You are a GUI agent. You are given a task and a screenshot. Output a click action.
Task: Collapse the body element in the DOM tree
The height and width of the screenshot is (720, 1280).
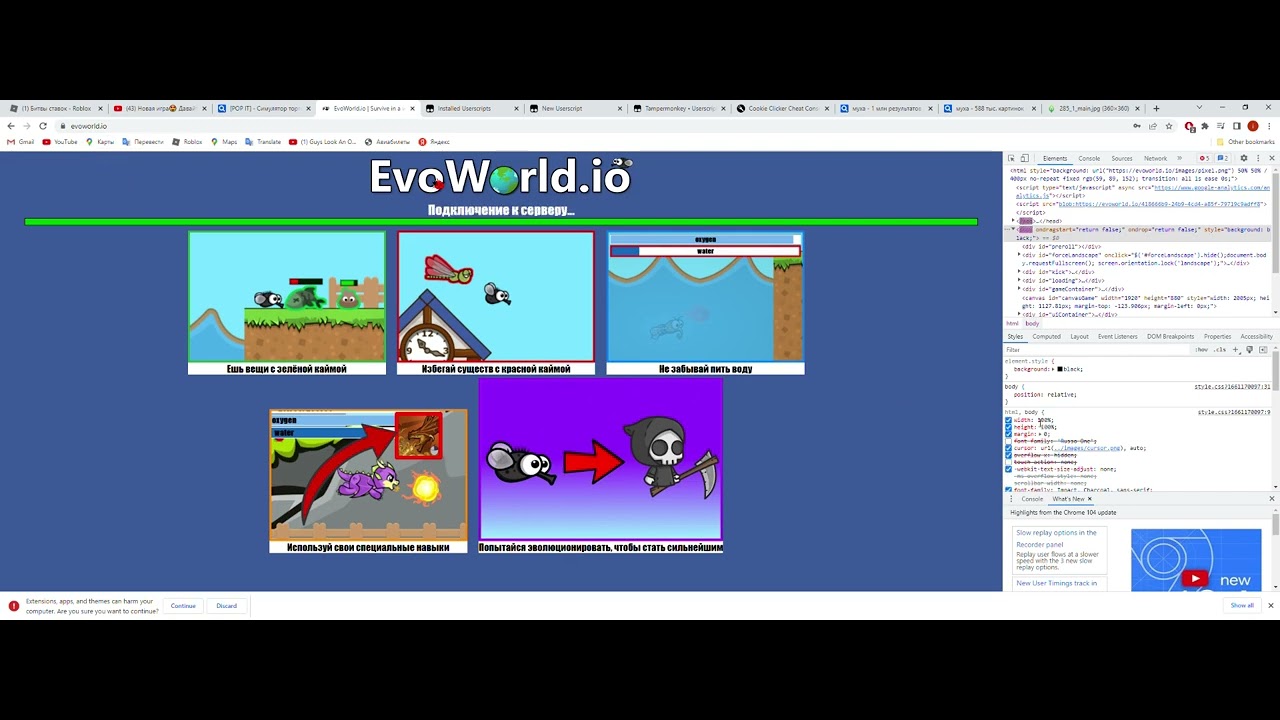click(x=1014, y=230)
